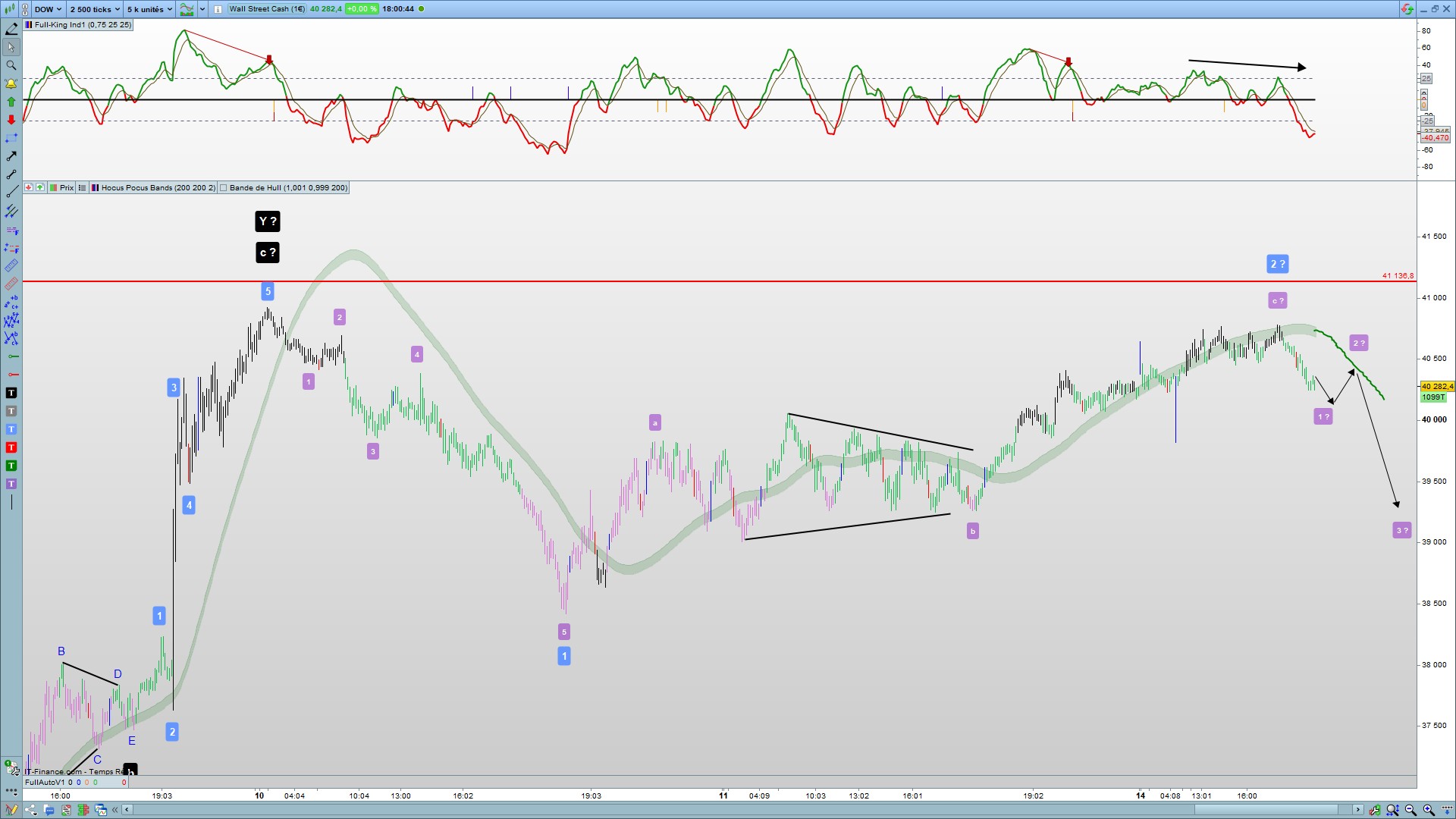1456x819 pixels.
Task: Select the green T text tool
Action: click(x=11, y=466)
